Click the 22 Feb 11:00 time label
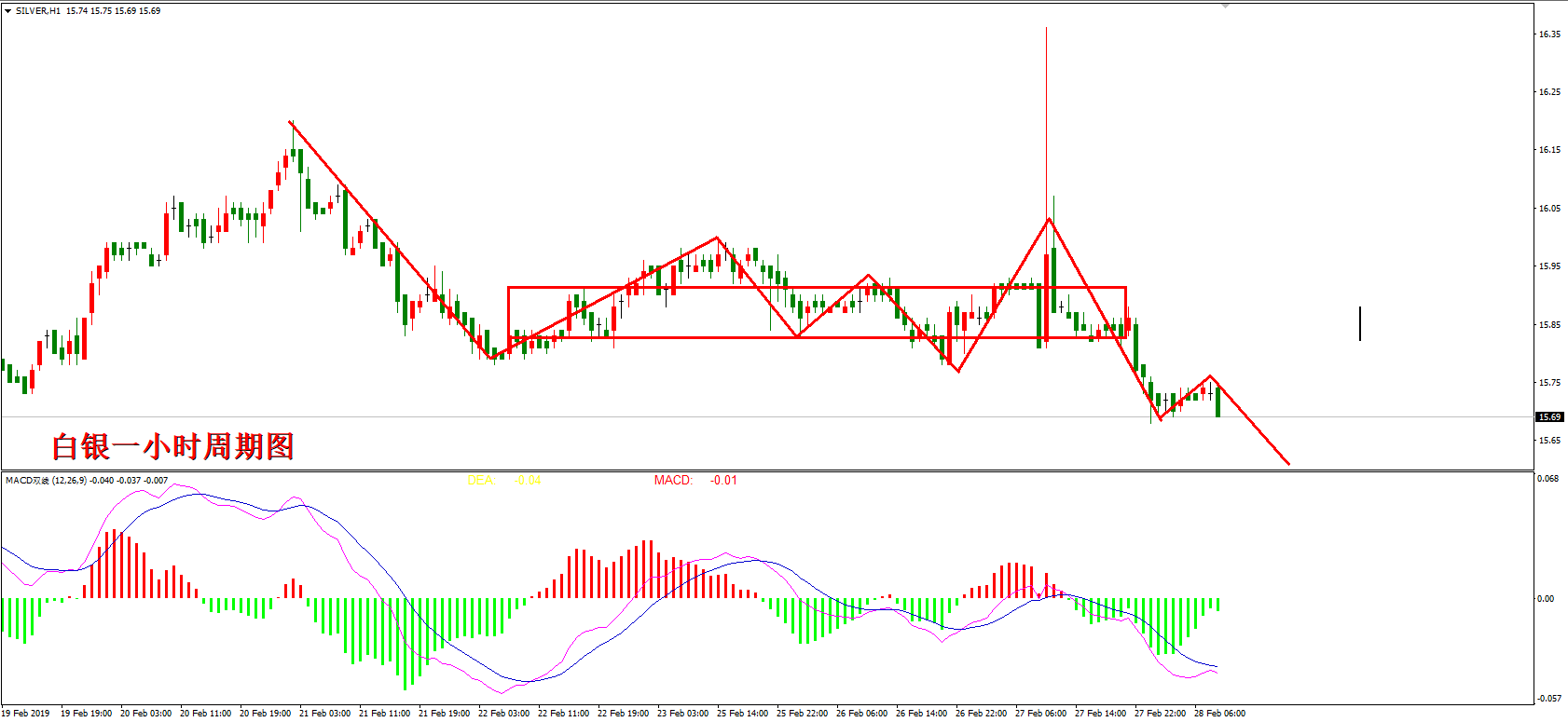Screen dimensions: 1568x722 coord(563,714)
